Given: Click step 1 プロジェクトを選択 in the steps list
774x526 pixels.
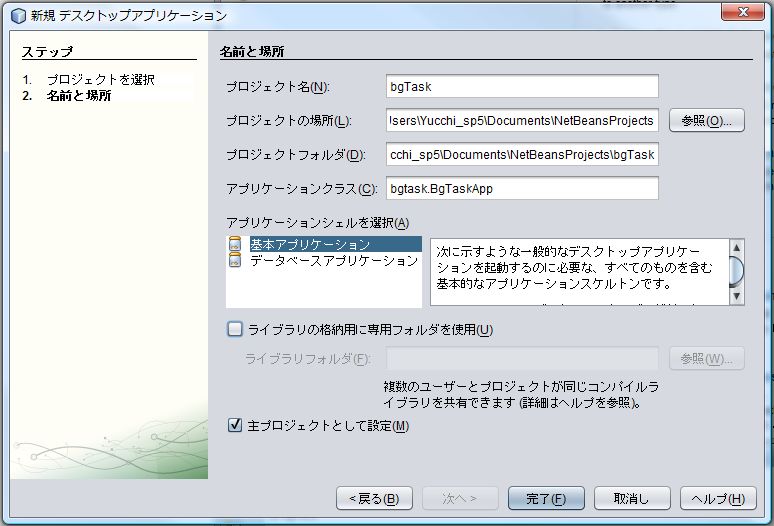Looking at the screenshot, I should (x=100, y=79).
